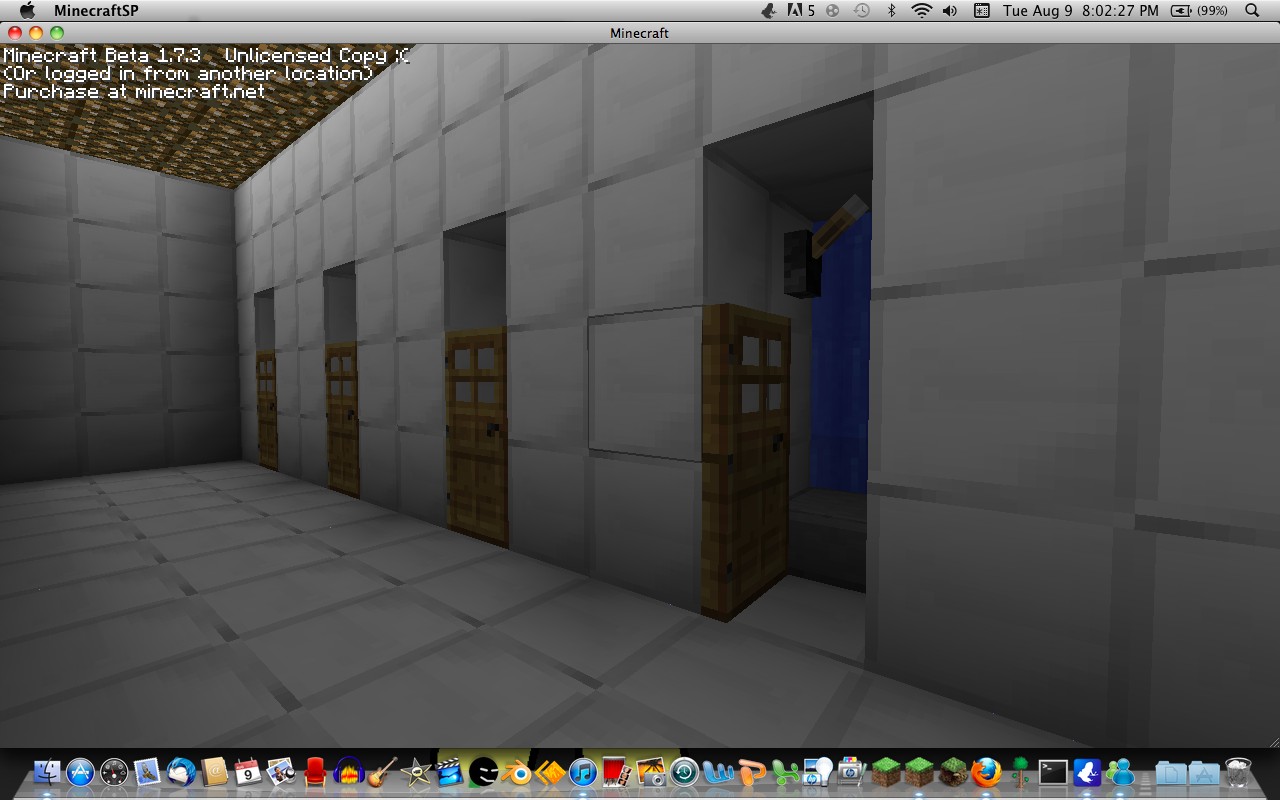Open Thunderbird mail client from the Dock

pyautogui.click(x=182, y=771)
